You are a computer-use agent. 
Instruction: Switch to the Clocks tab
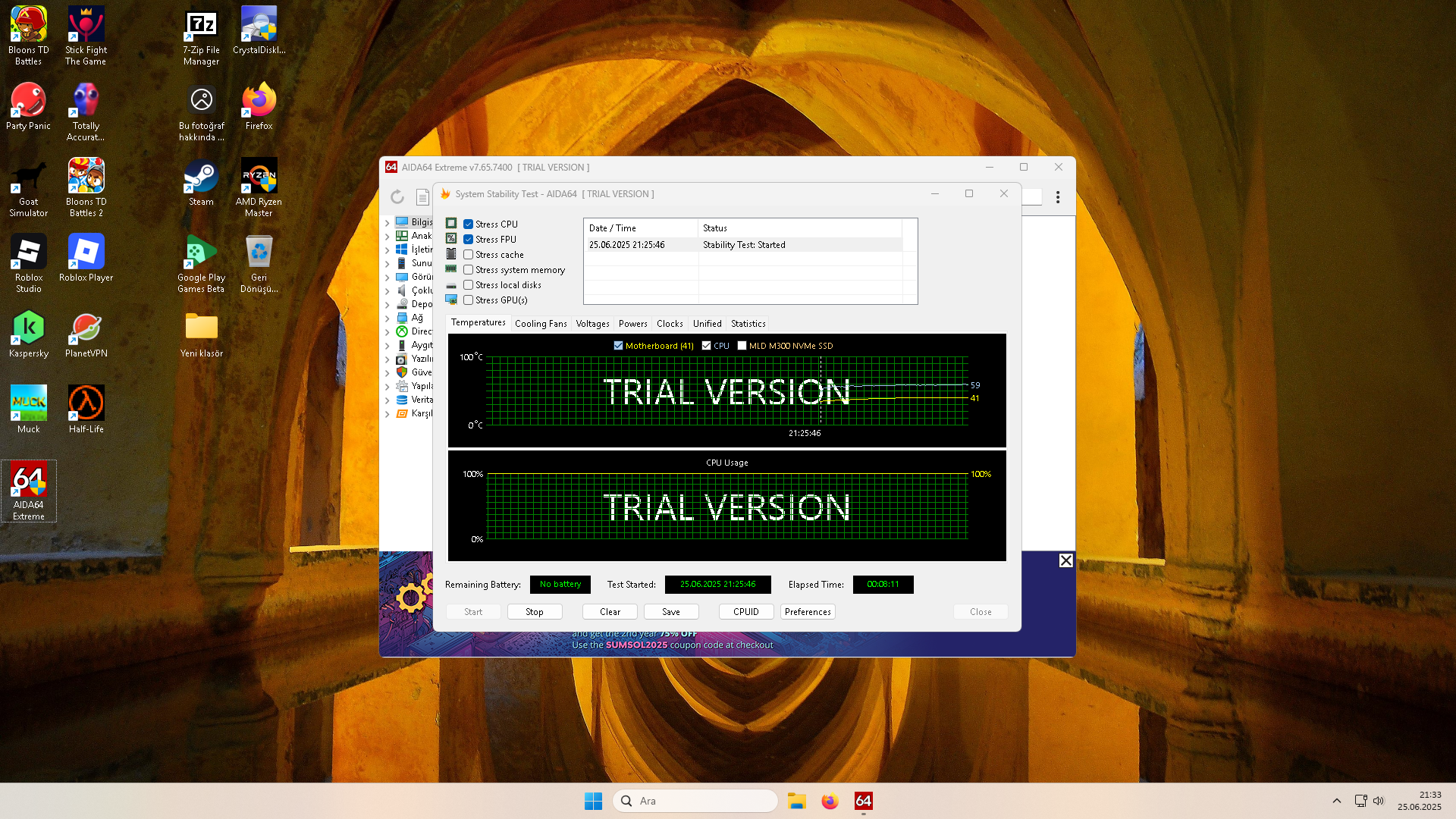point(670,324)
